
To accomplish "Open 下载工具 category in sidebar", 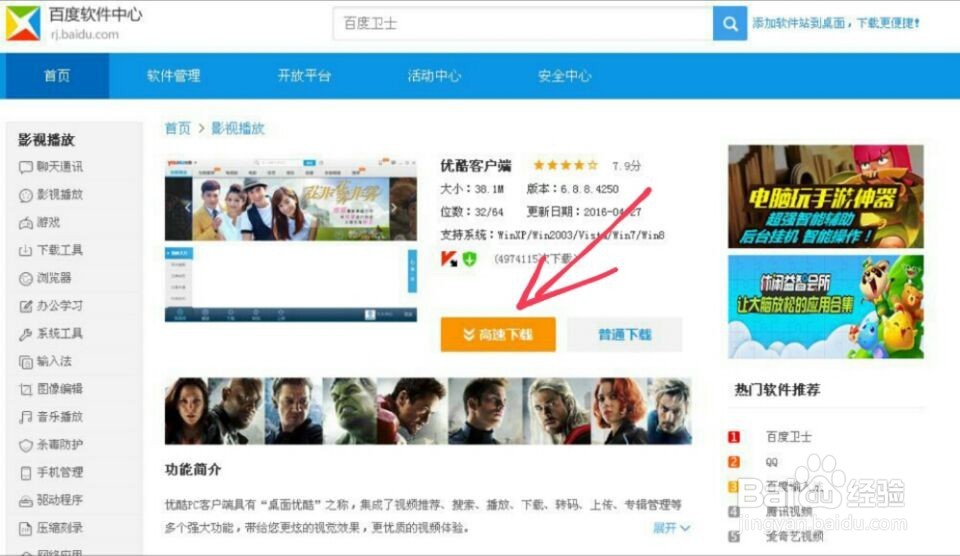I will [60, 250].
